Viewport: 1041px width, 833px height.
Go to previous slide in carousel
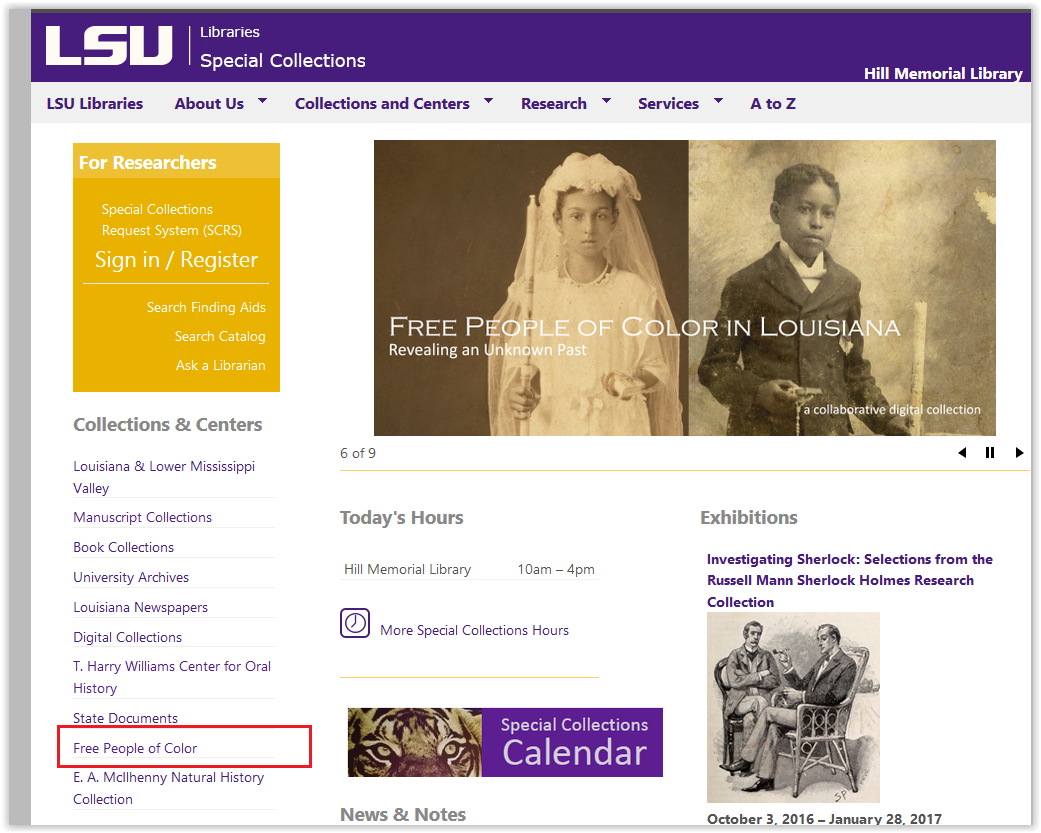point(962,453)
